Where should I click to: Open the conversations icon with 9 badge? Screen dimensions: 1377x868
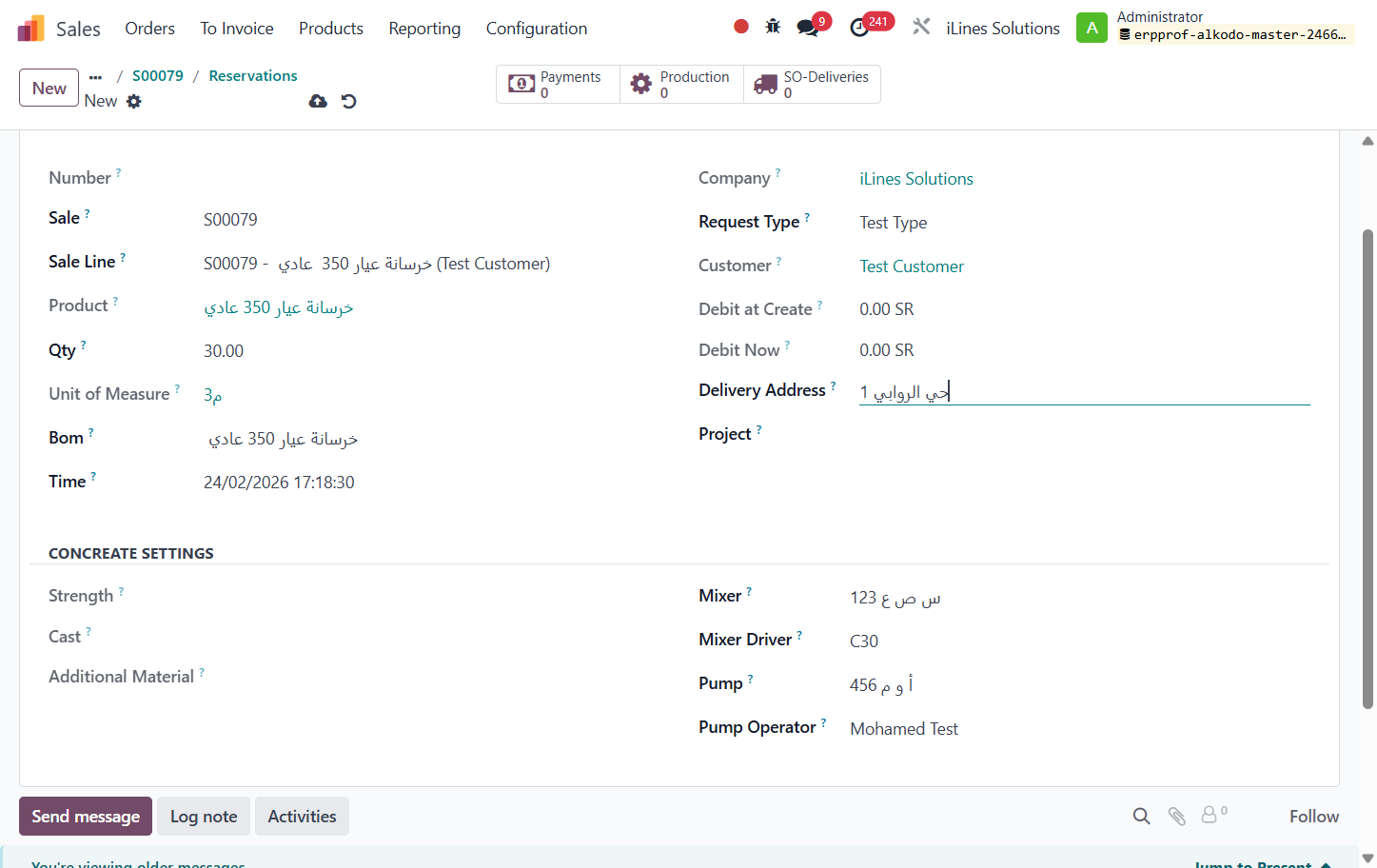tap(808, 27)
